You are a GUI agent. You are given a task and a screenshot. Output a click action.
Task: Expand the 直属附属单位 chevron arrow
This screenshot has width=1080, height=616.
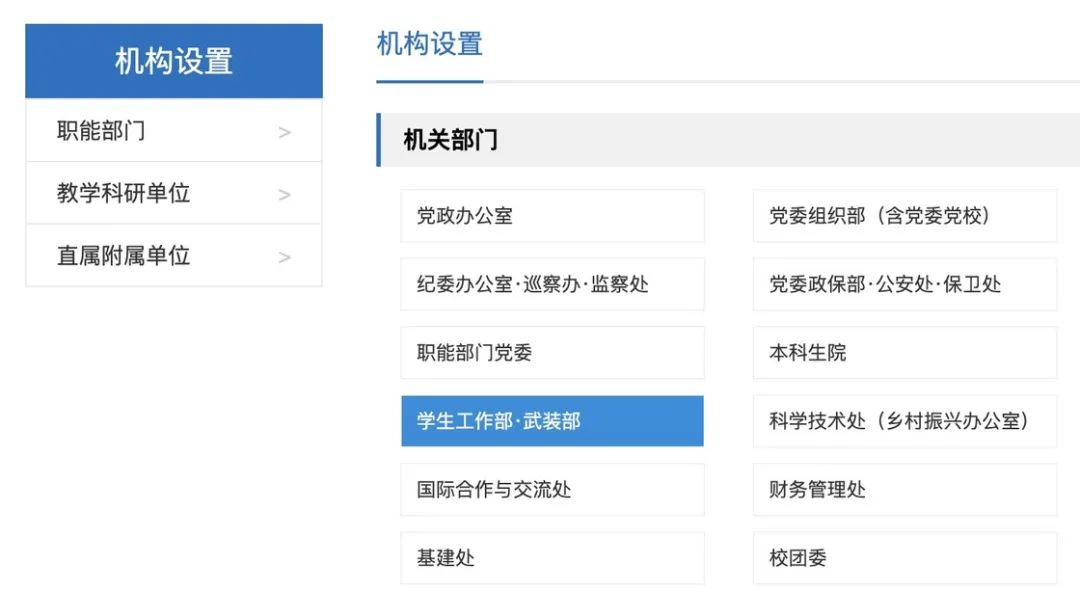click(x=285, y=257)
